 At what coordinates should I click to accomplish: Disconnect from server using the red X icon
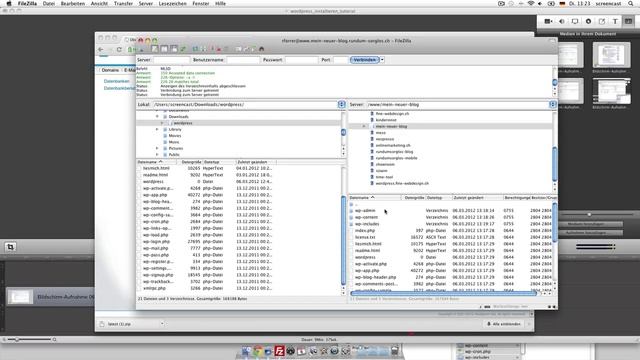[219, 49]
